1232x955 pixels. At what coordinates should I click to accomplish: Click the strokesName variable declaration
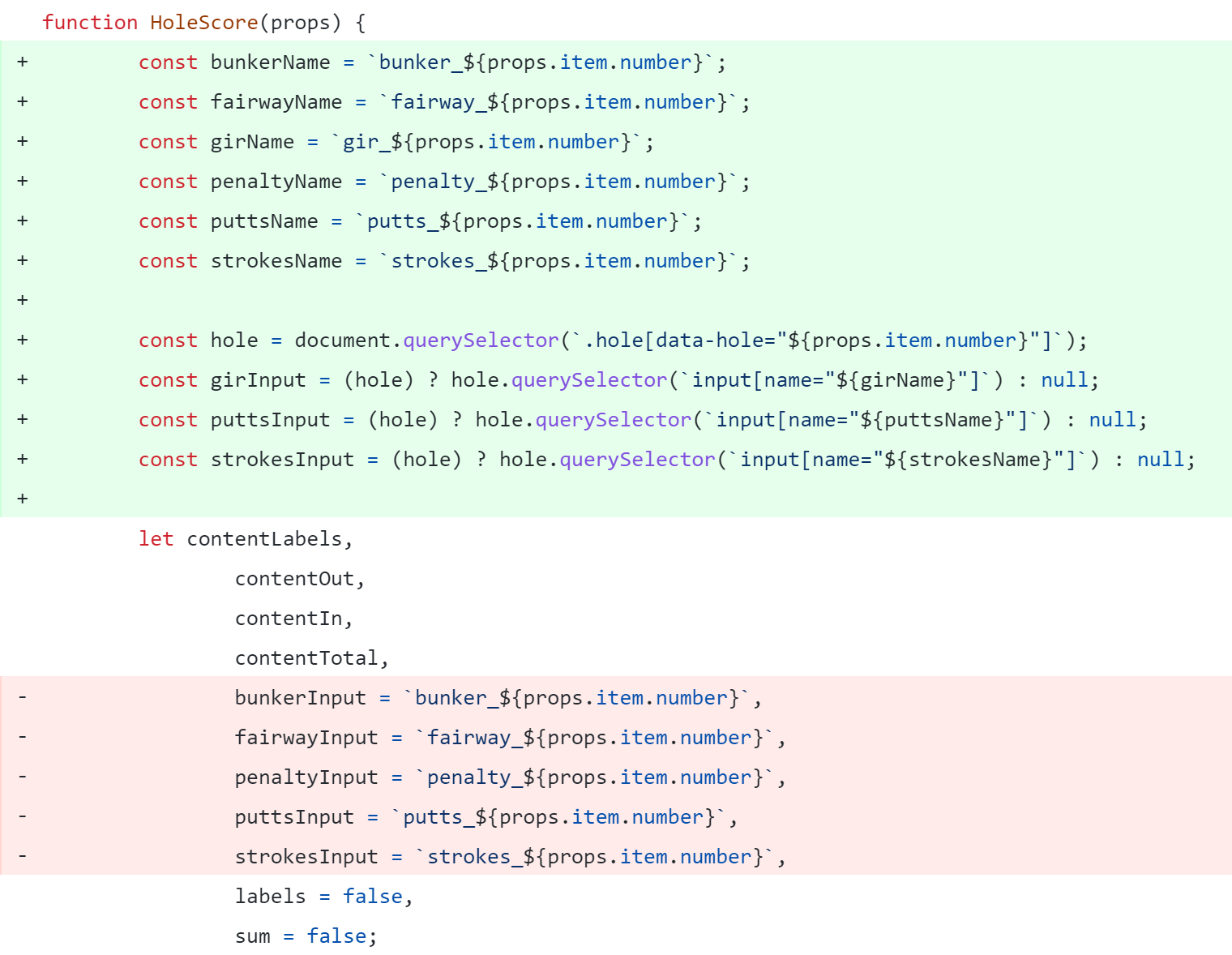(276, 261)
